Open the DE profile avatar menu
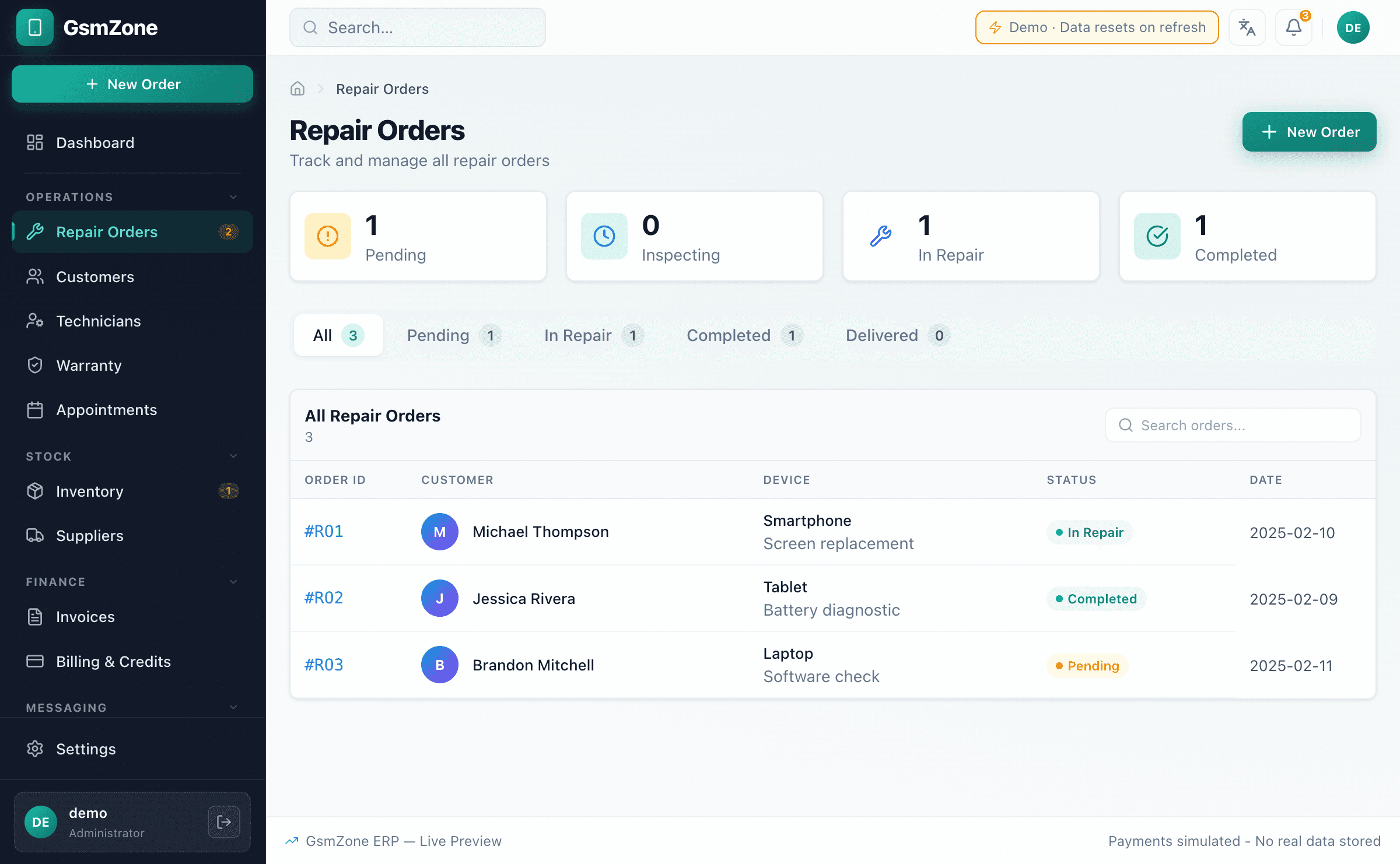Viewport: 1400px width, 864px height. pyautogui.click(x=1353, y=27)
